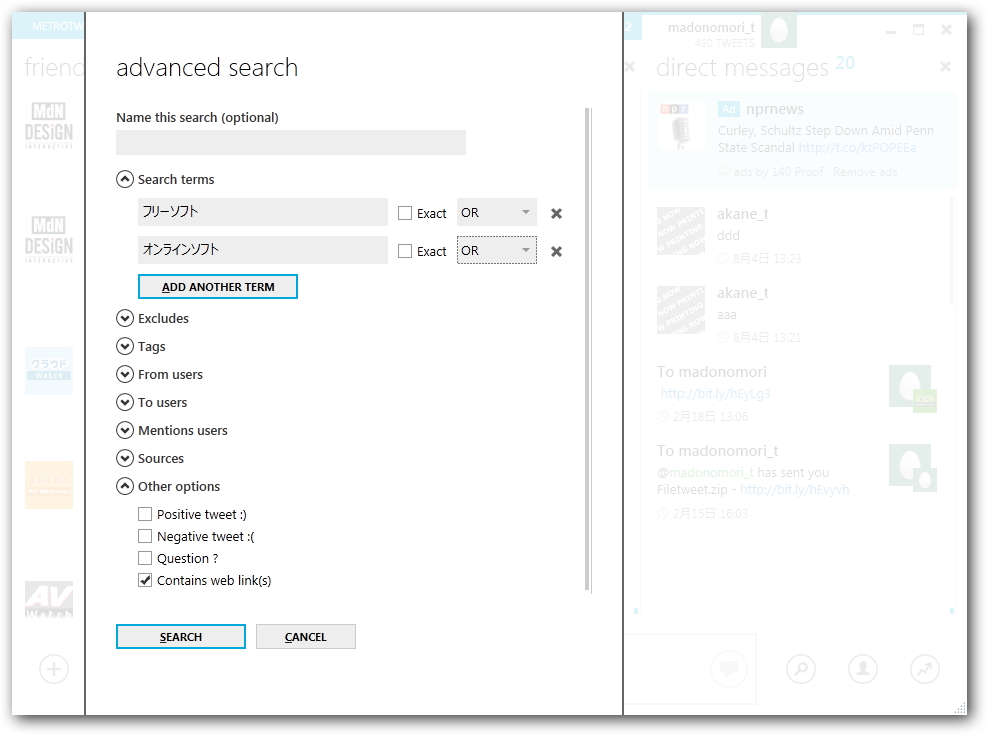Viewport: 987px width, 735px height.
Task: Collapse the Other options section
Action: coord(124,486)
